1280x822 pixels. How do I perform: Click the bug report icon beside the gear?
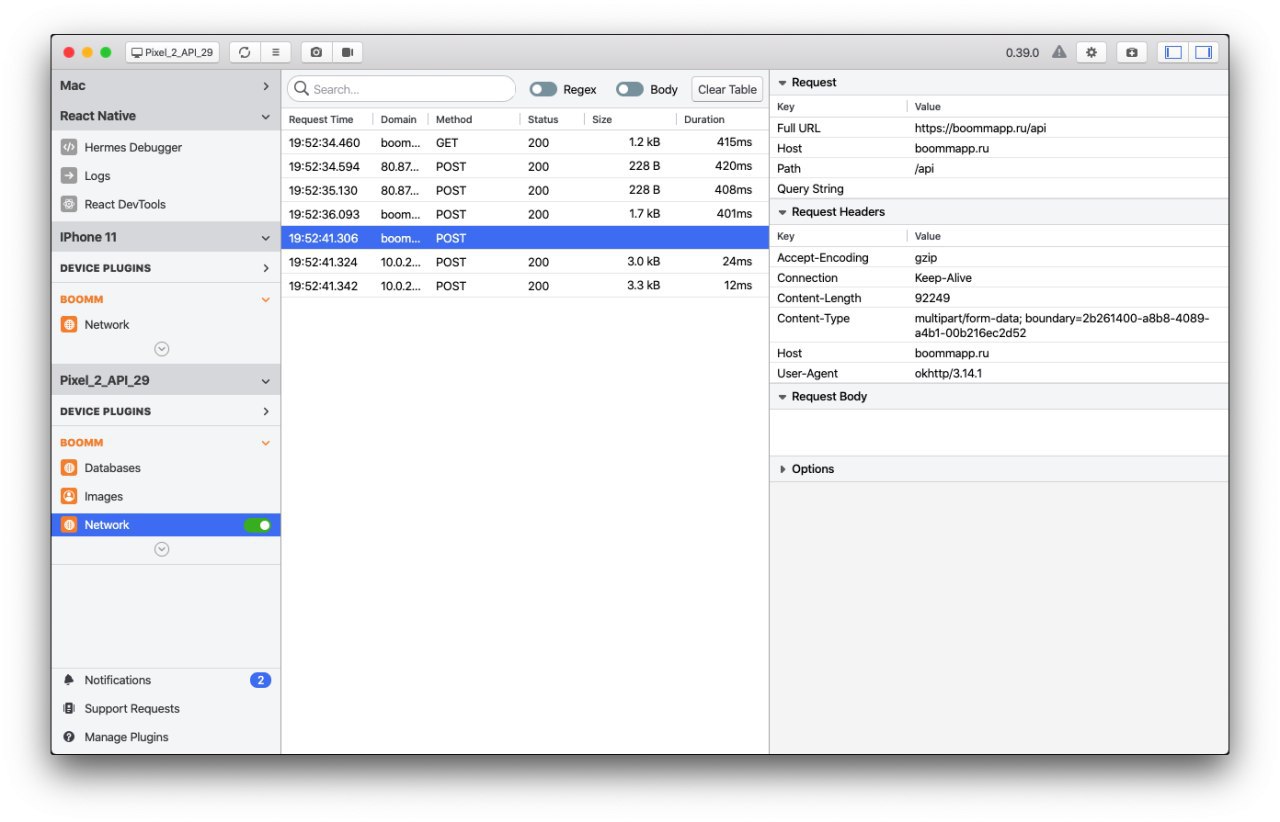[x=1132, y=52]
